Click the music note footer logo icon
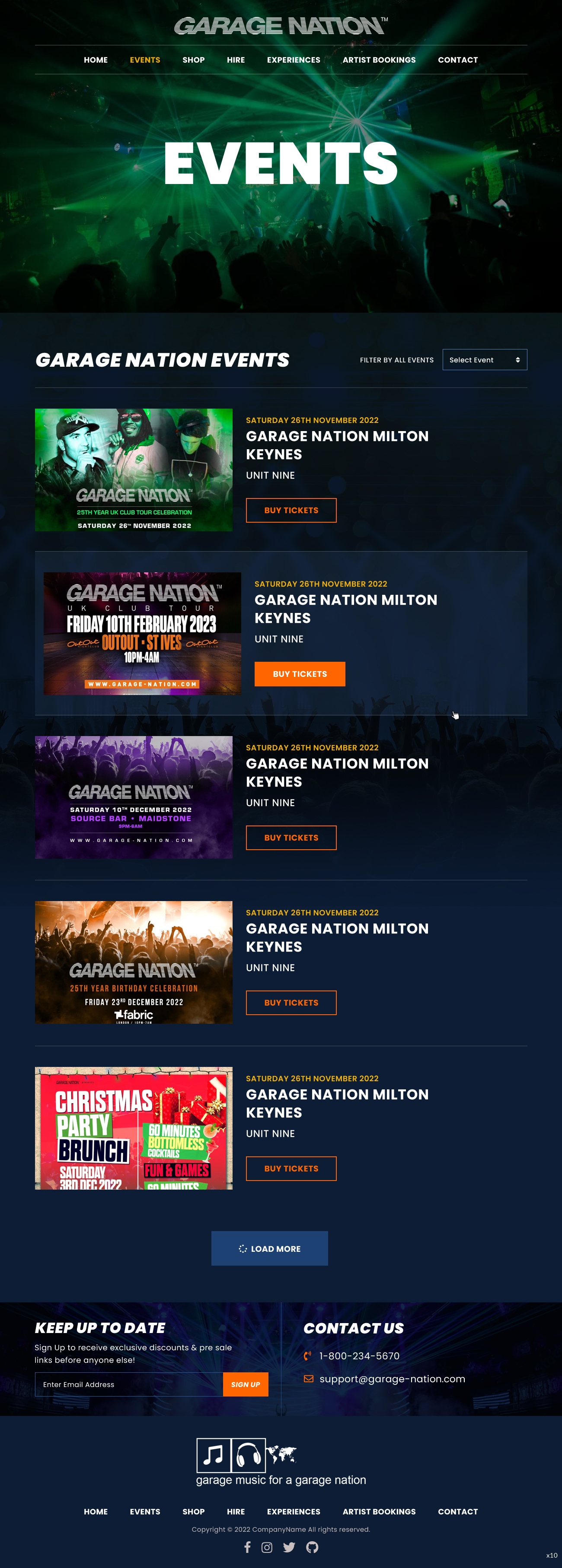The height and width of the screenshot is (1568, 562). click(213, 1455)
